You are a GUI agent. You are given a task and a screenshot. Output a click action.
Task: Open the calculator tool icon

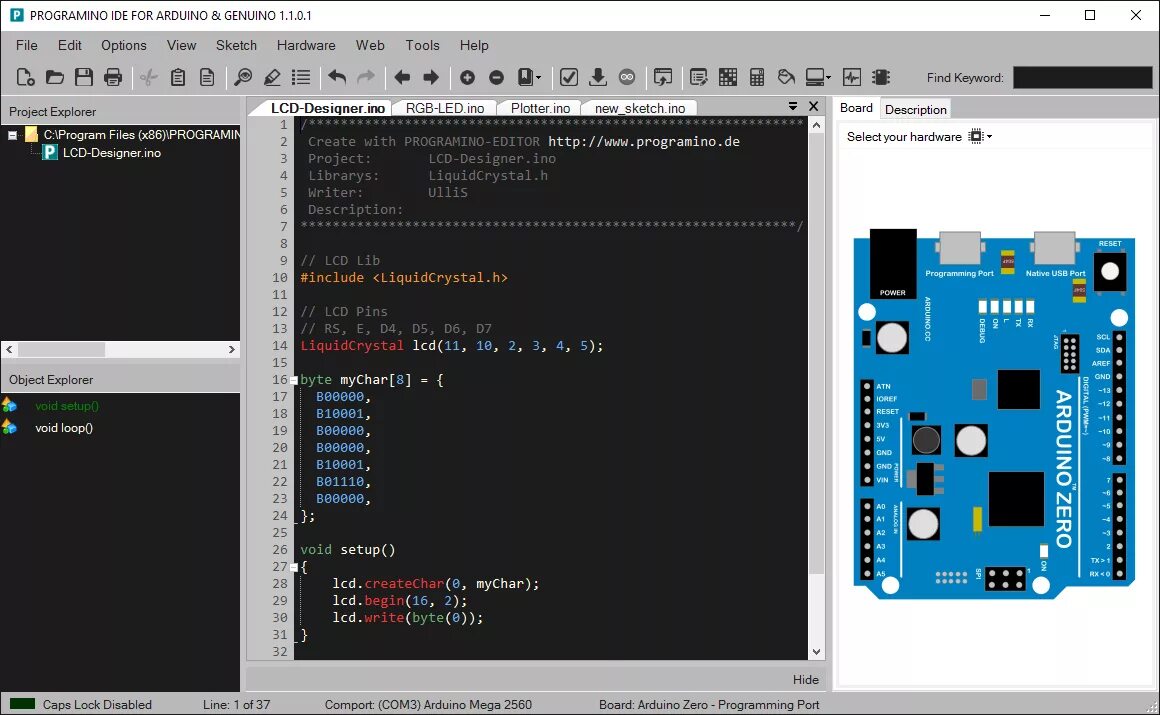click(x=757, y=77)
